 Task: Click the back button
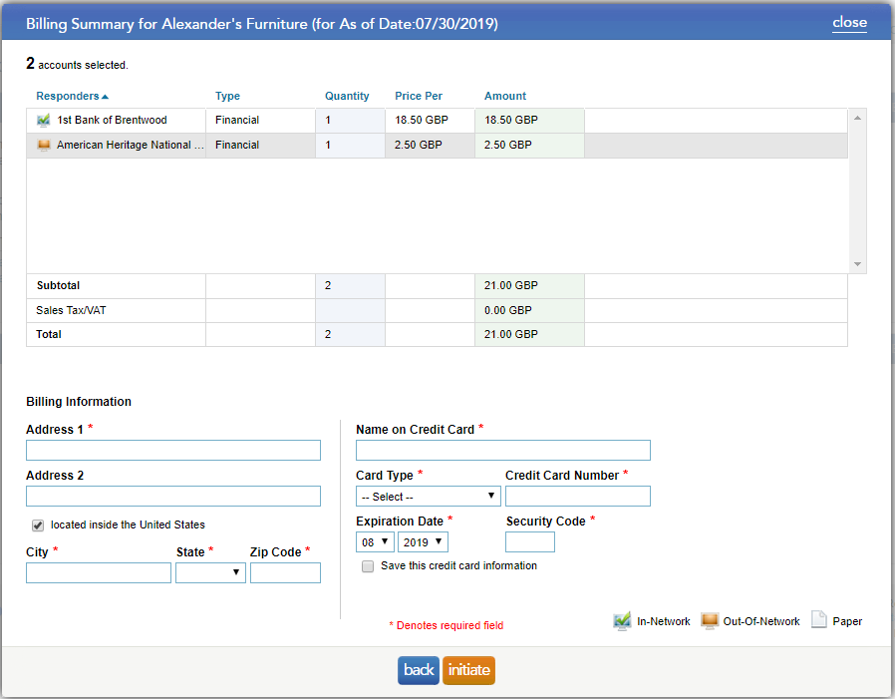tap(418, 670)
